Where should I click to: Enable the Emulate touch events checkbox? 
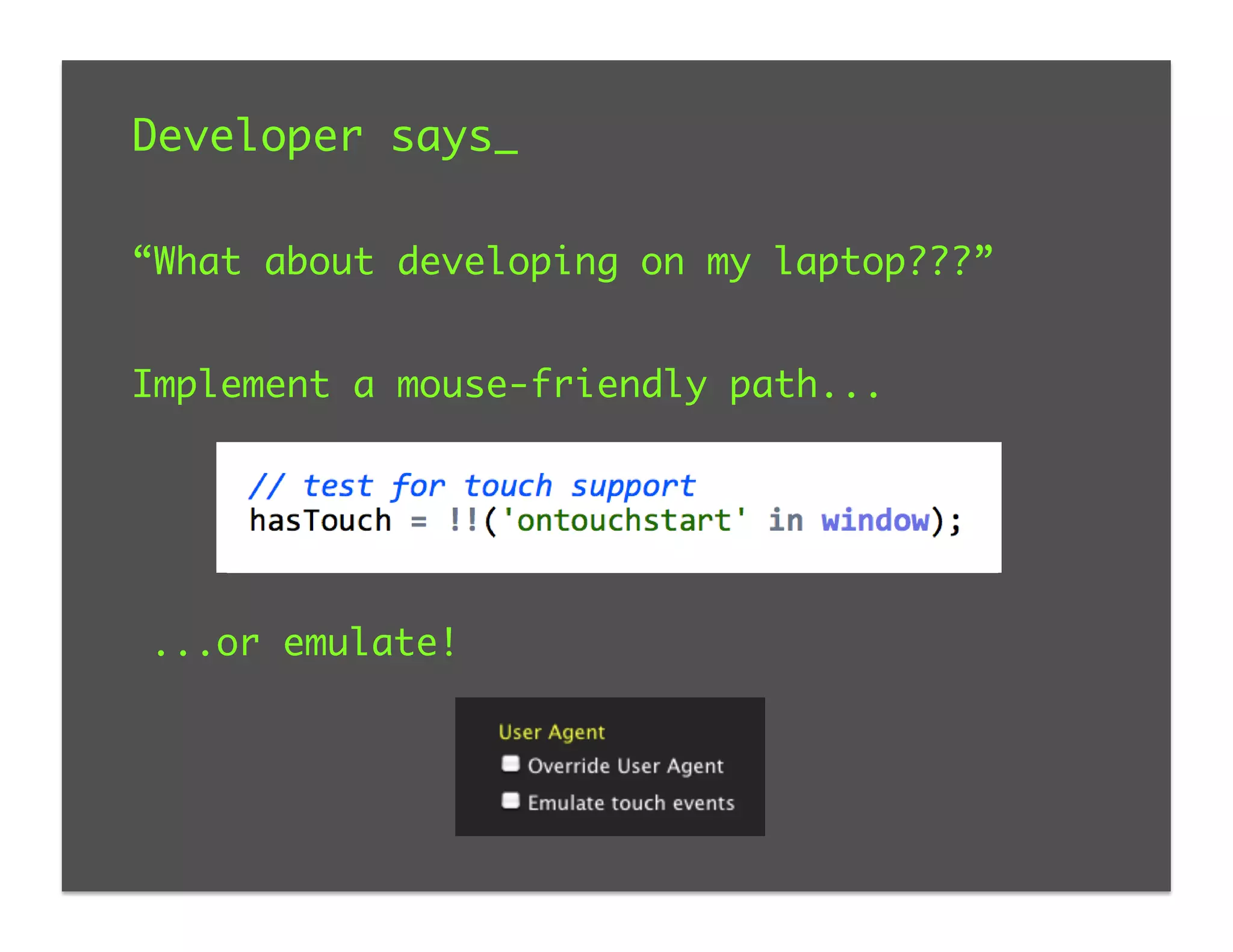coord(510,801)
